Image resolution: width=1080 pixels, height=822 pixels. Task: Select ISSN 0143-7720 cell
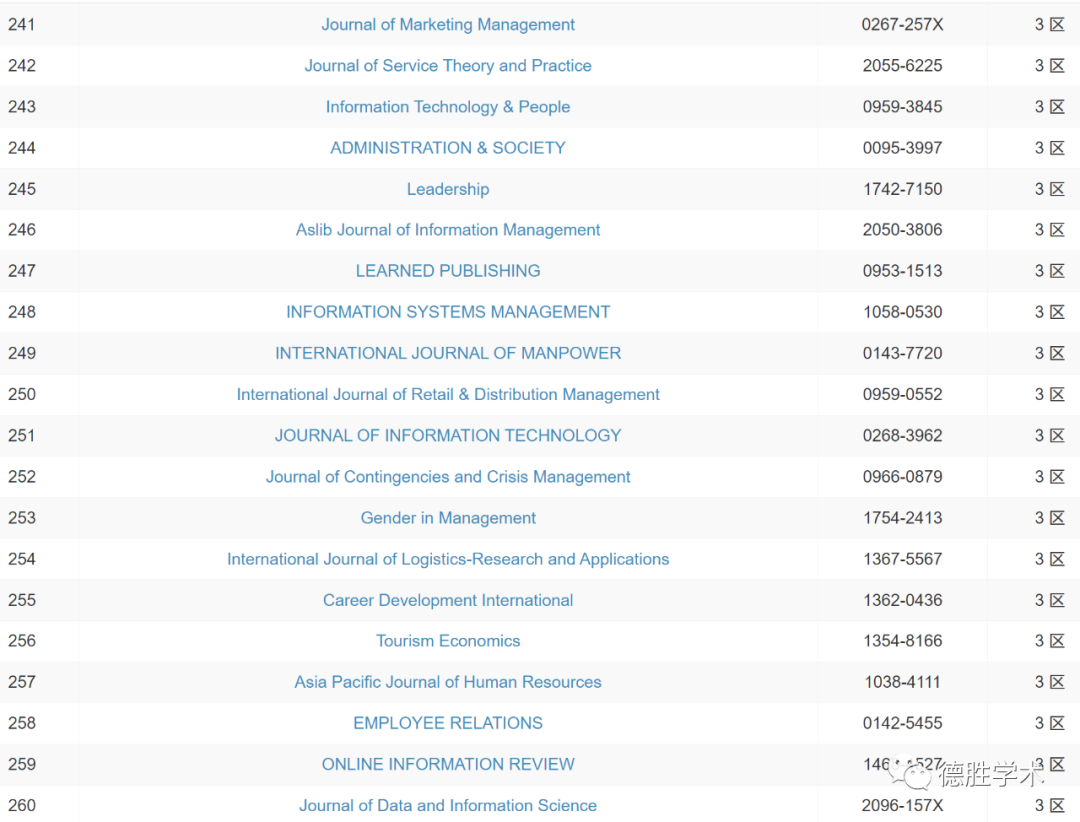point(902,353)
